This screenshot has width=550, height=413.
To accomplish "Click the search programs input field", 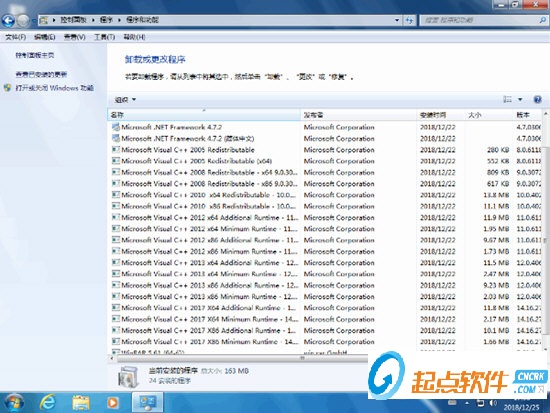I will tap(479, 20).
